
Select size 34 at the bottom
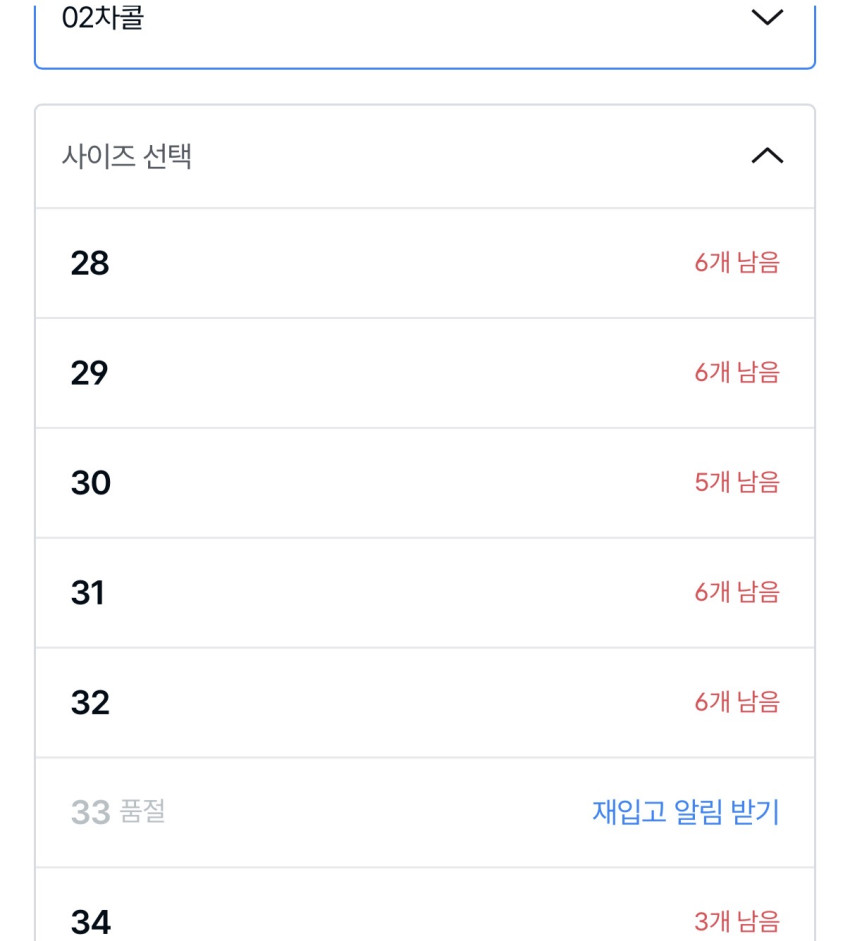click(91, 921)
